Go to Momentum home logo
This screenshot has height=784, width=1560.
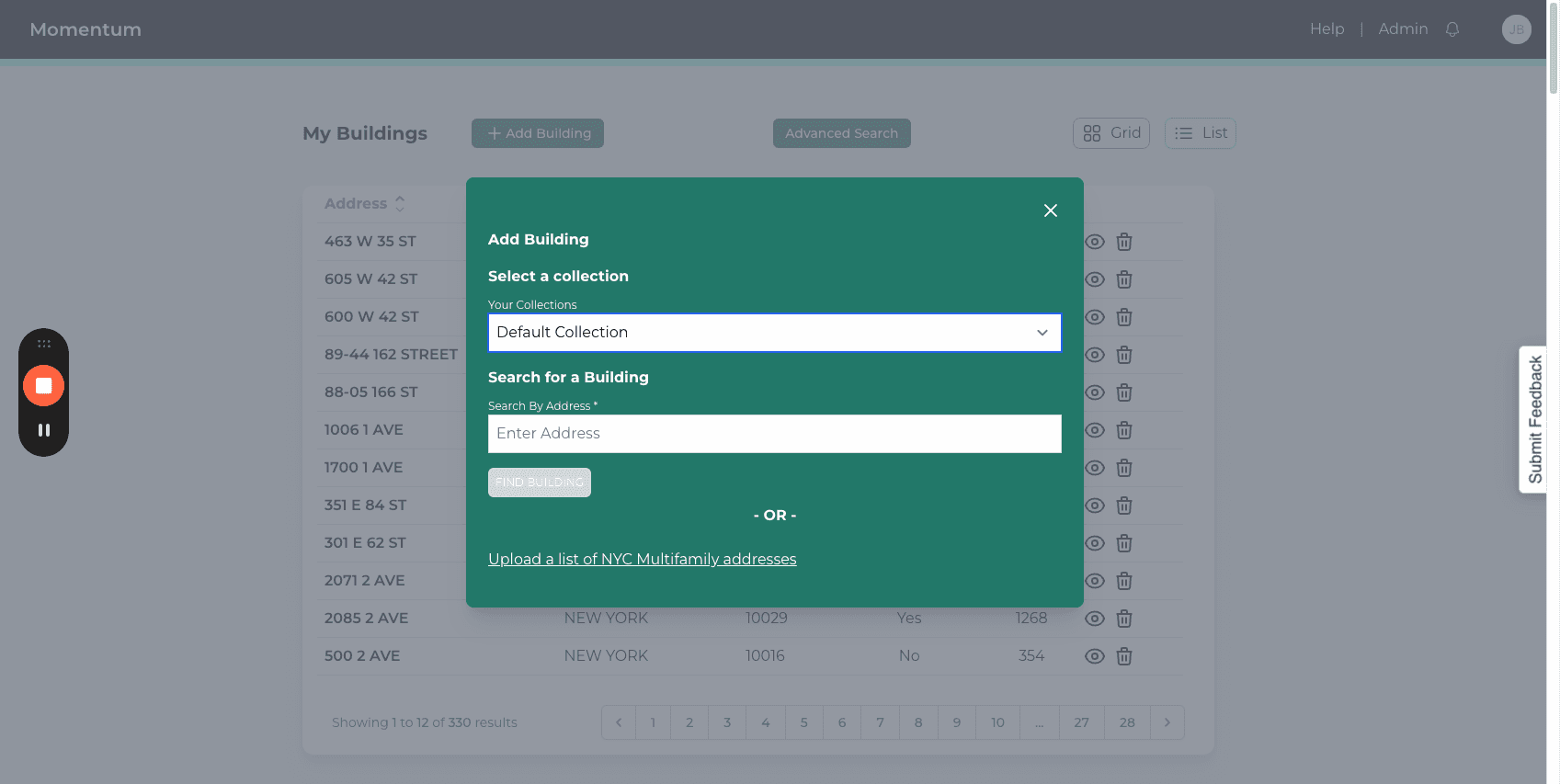pyautogui.click(x=85, y=29)
